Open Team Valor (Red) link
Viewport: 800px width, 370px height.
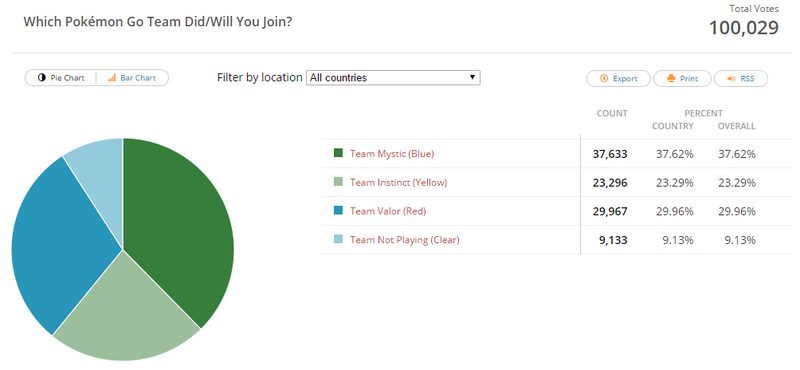coord(388,211)
